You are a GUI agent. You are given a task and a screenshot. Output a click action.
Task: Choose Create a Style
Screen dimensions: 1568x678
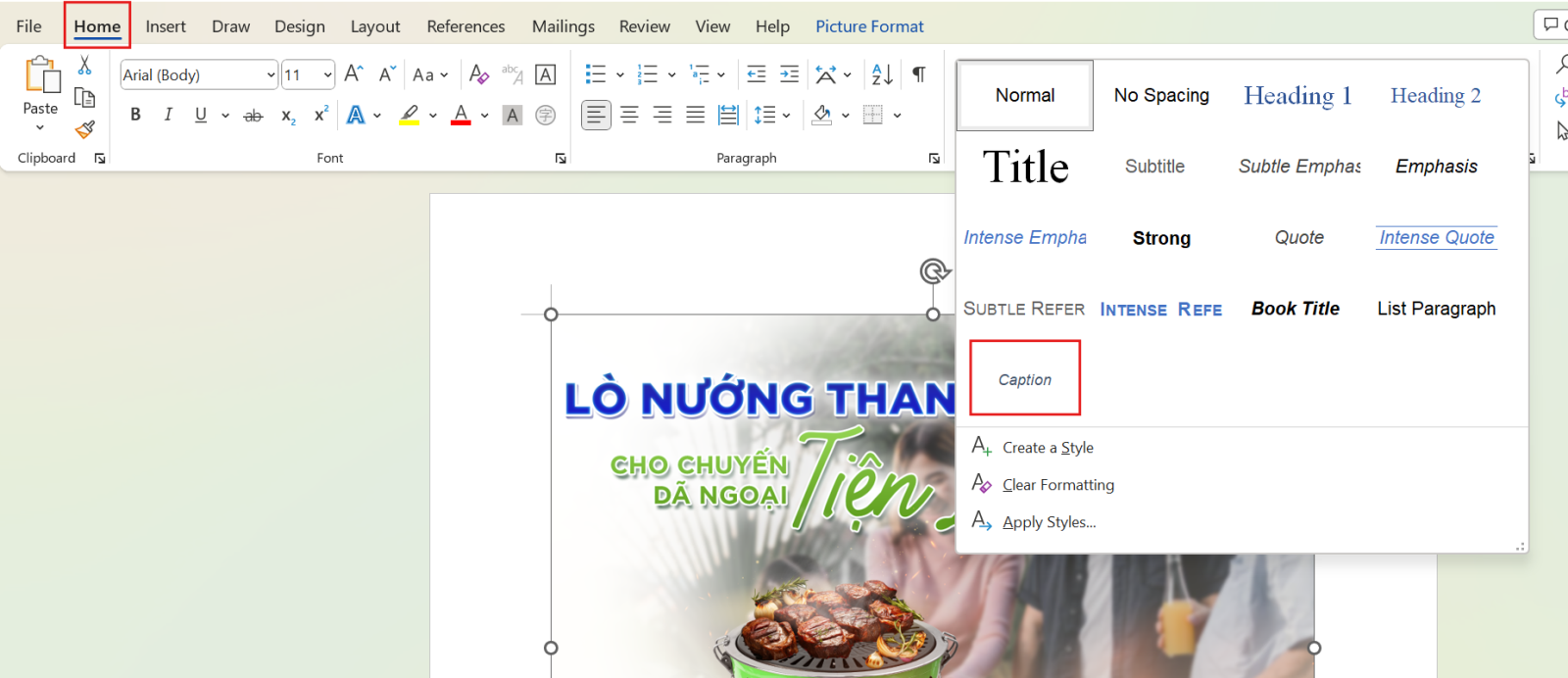[1048, 448]
